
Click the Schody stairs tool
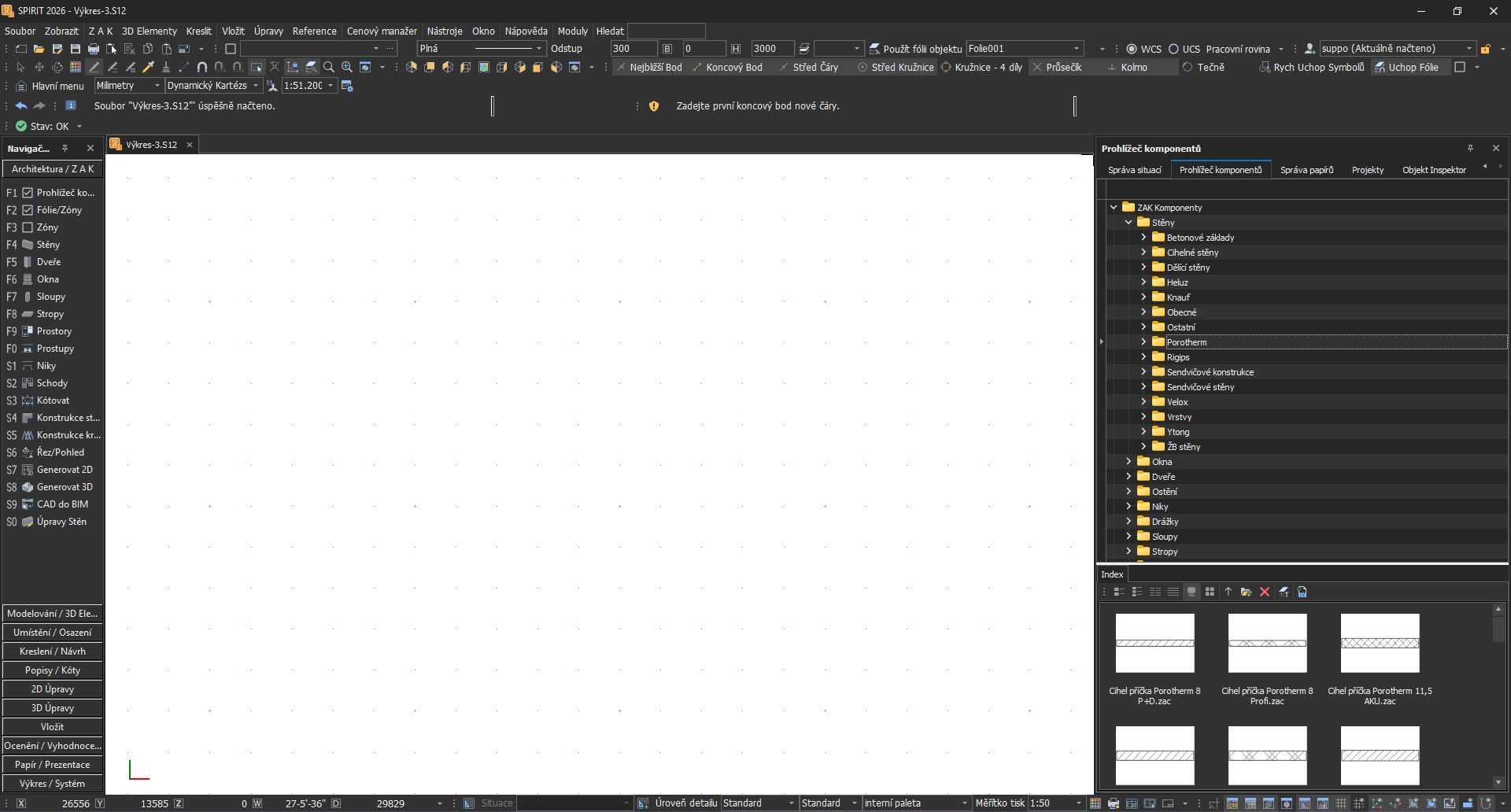point(52,383)
